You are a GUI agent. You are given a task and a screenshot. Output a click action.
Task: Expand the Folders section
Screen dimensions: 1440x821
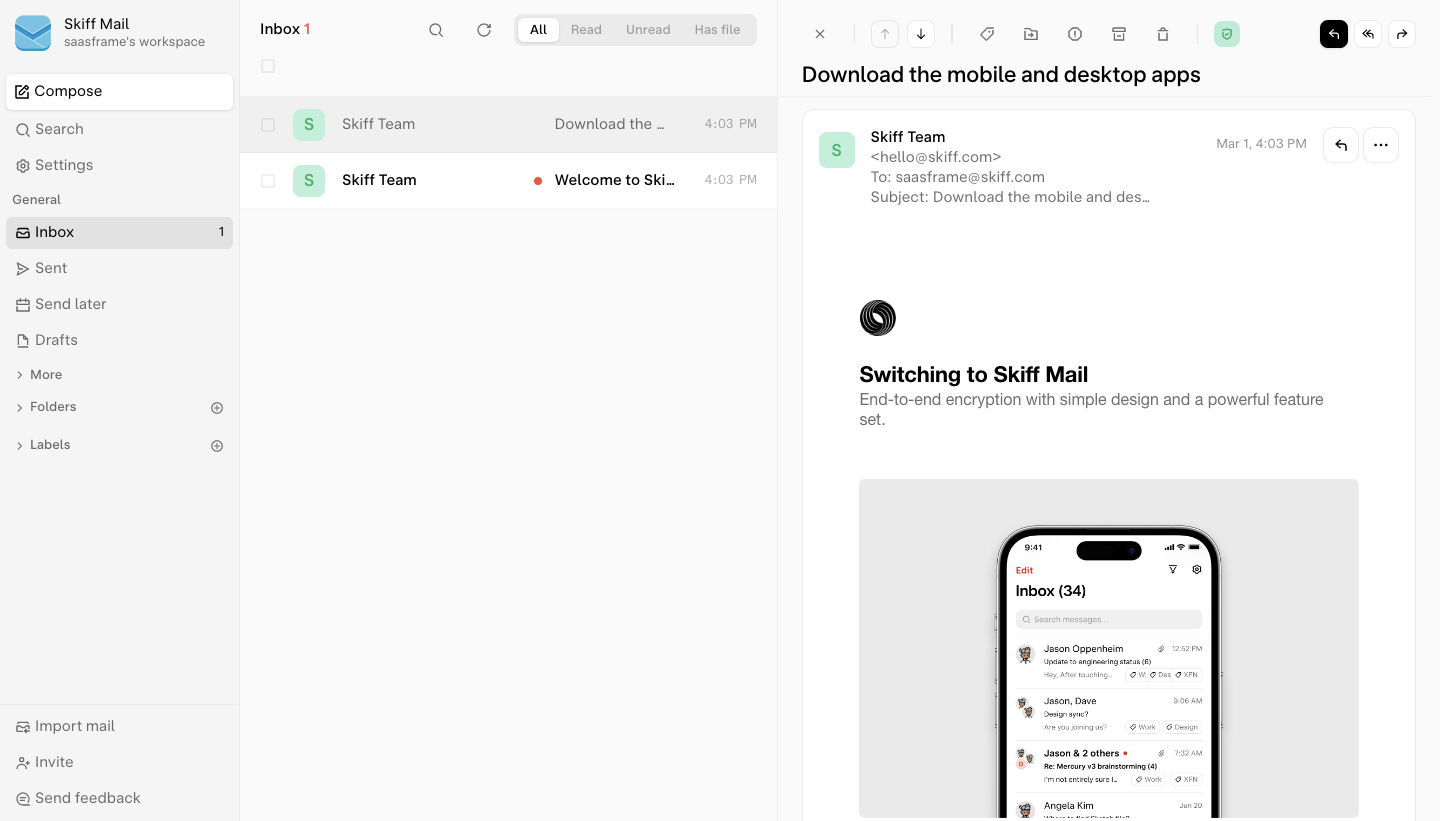click(x=46, y=407)
